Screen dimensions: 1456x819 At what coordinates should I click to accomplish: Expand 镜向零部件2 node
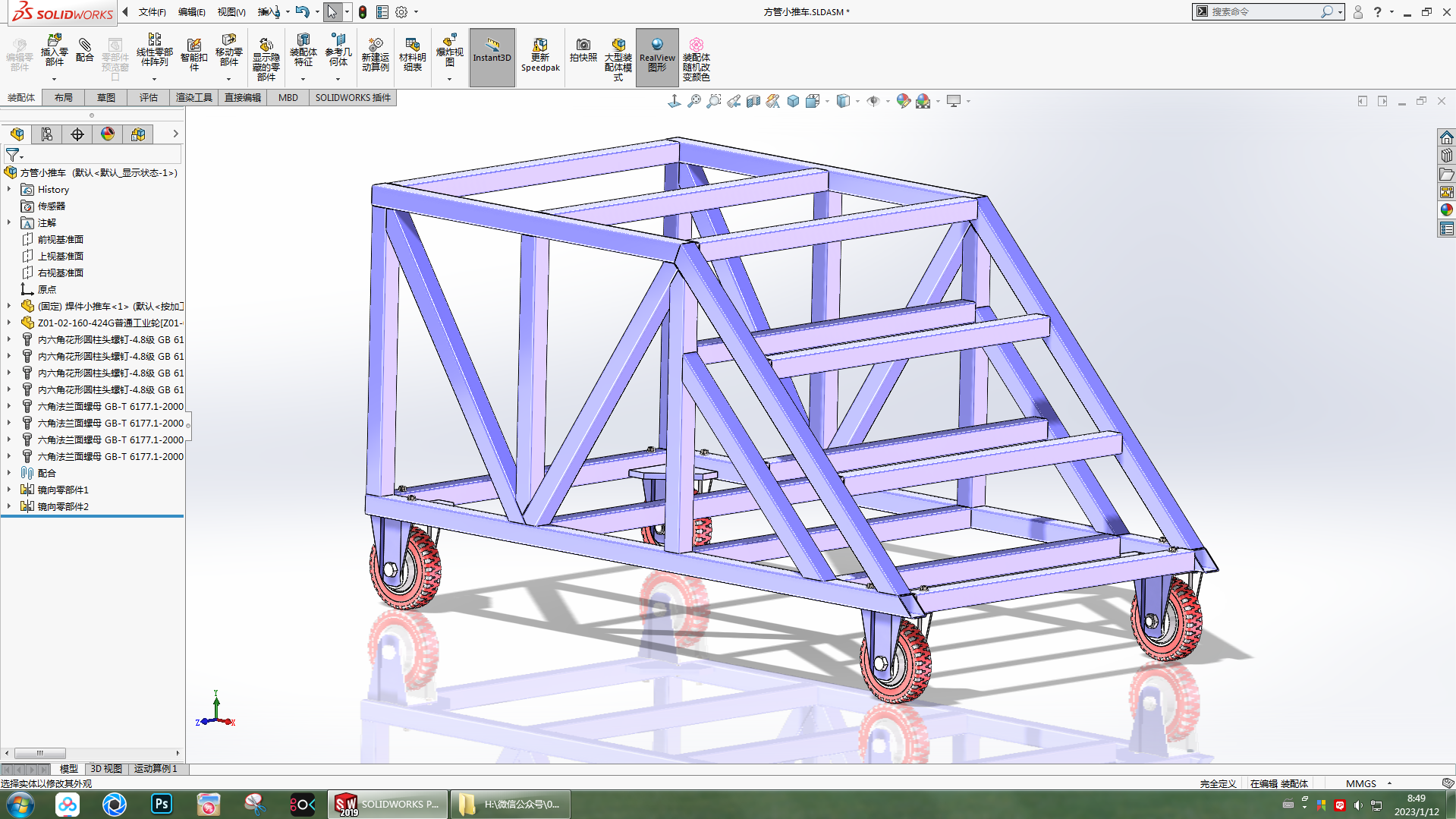pos(9,507)
